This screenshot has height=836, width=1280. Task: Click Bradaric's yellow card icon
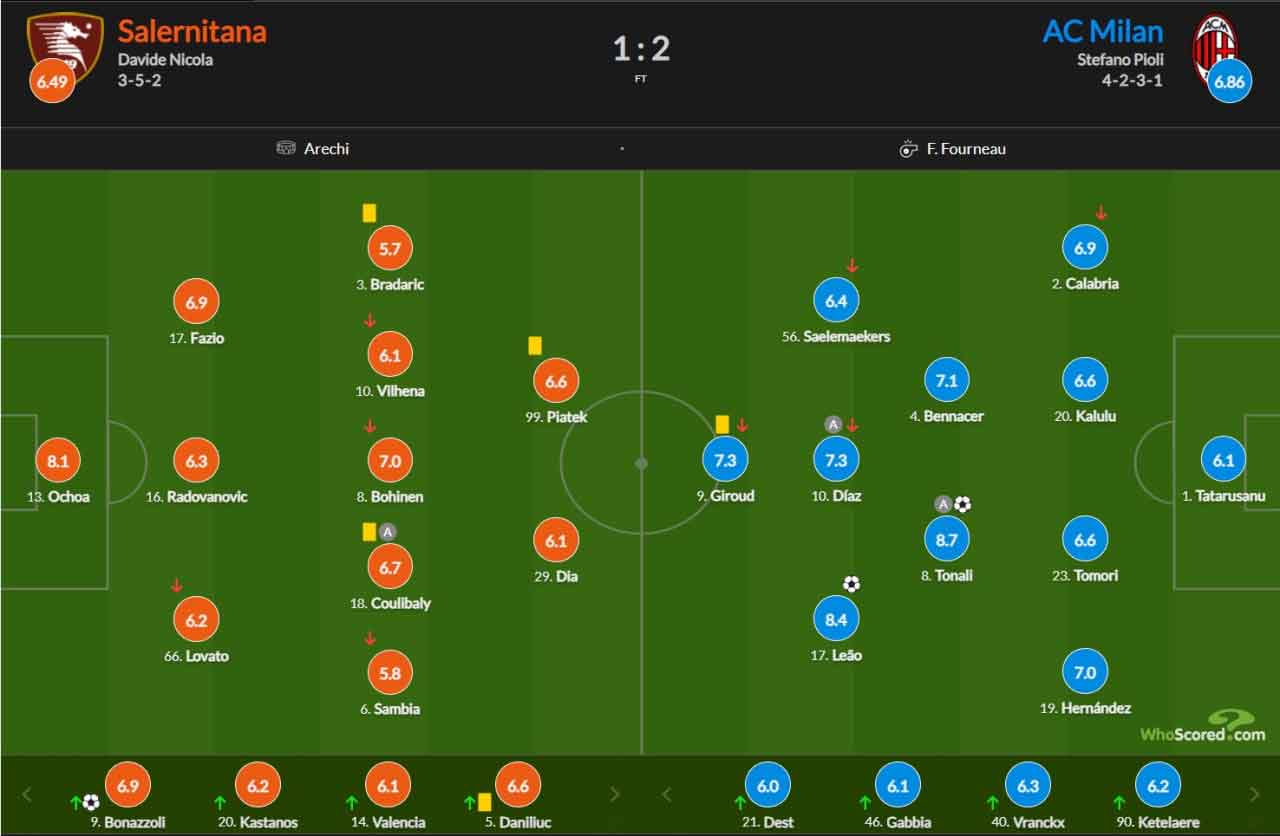click(369, 213)
